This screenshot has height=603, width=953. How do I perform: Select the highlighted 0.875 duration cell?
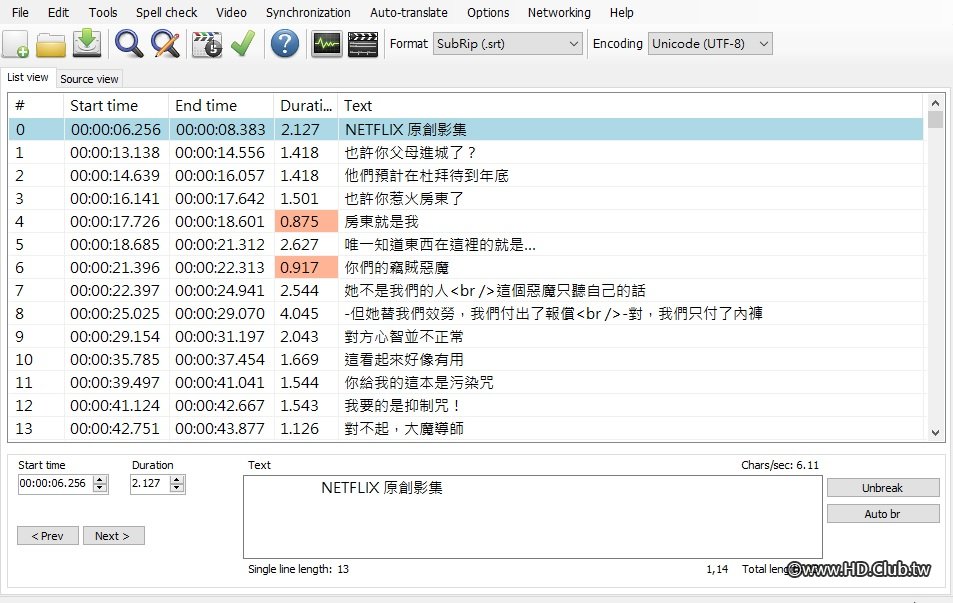tap(306, 222)
